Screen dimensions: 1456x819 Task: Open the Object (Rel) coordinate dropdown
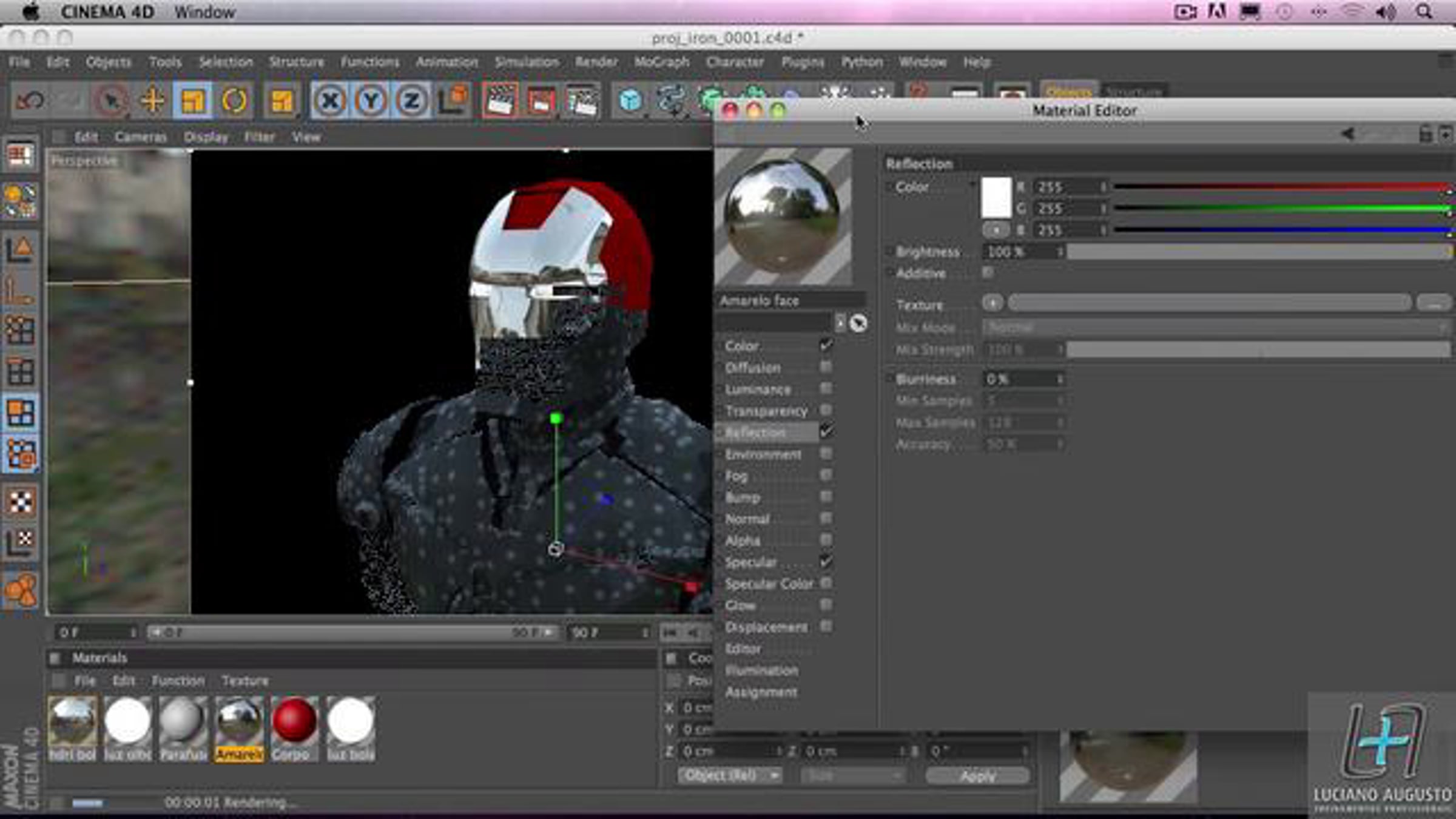pos(730,775)
